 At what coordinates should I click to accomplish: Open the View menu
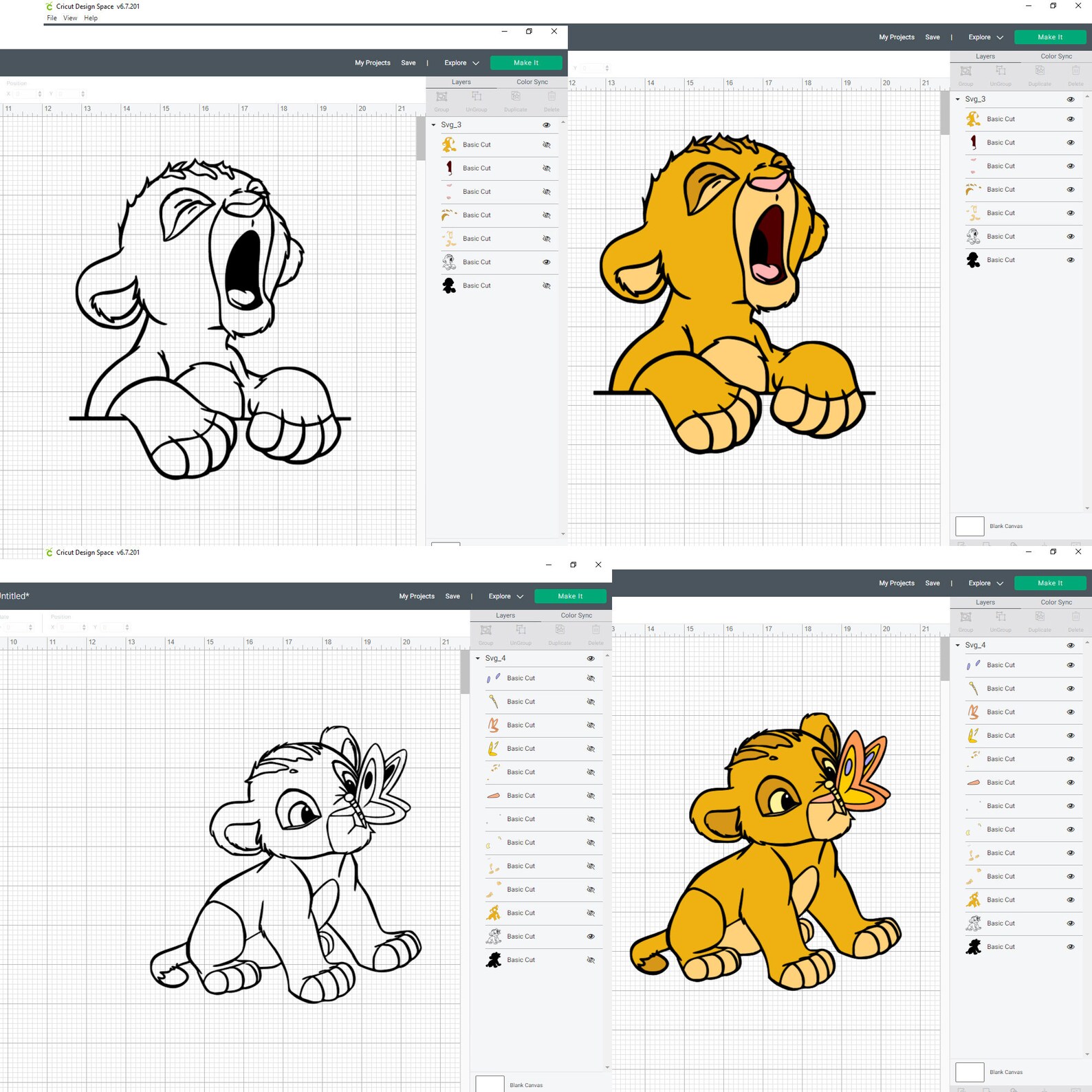(70, 18)
